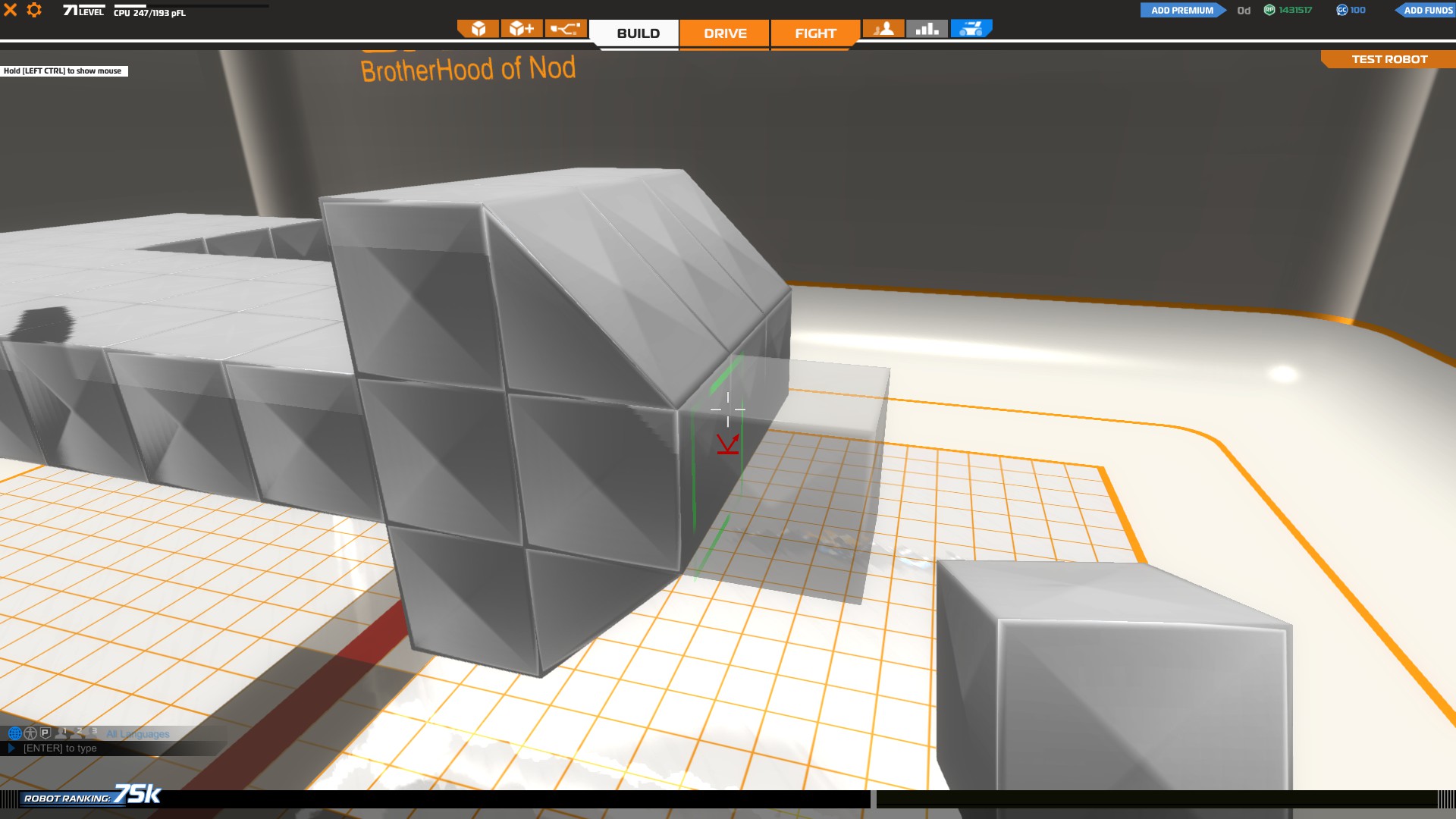Select the blue robot garage icon
The image size is (1456, 819).
(x=971, y=29)
